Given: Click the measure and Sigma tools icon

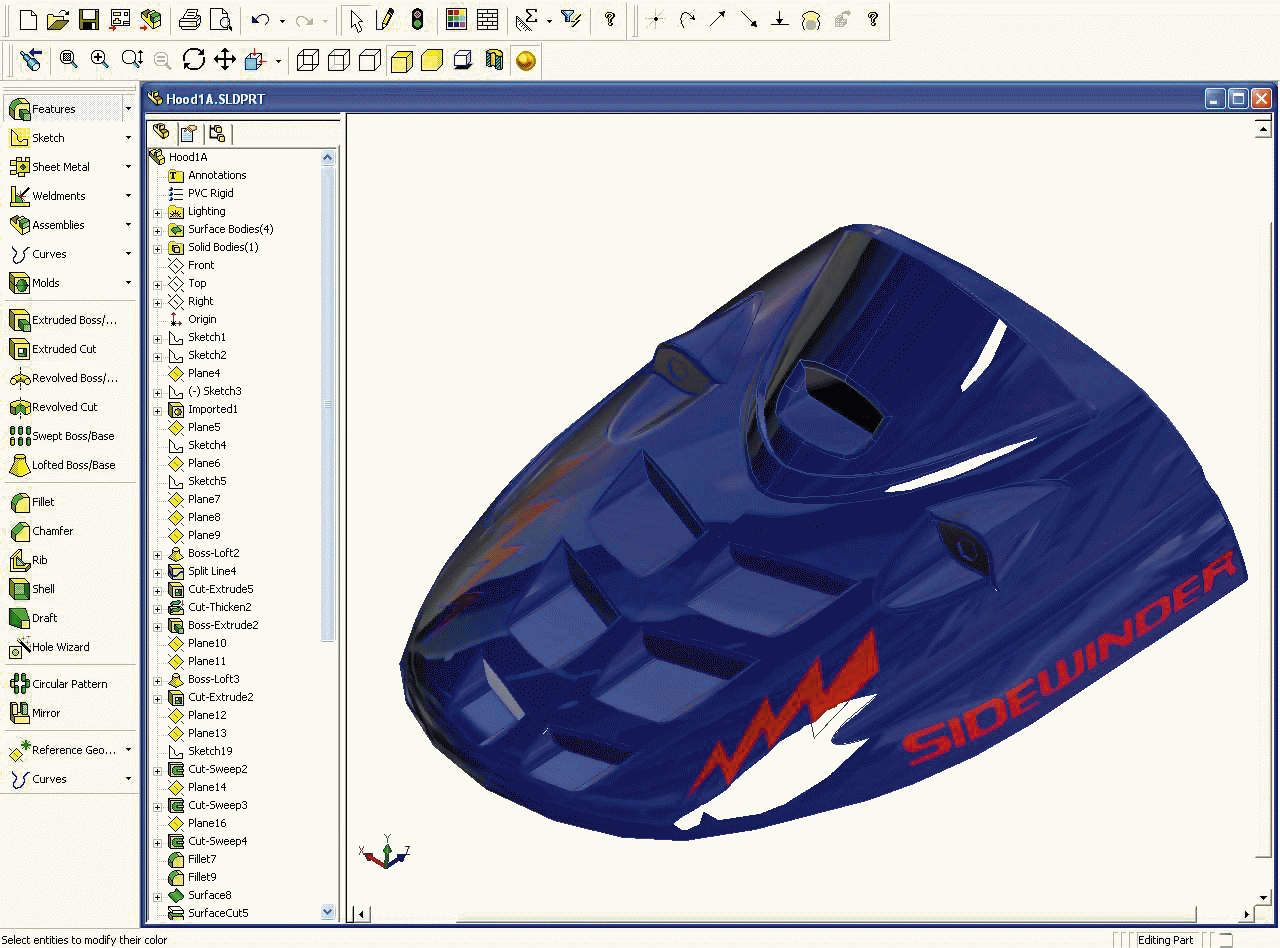Looking at the screenshot, I should point(527,19).
